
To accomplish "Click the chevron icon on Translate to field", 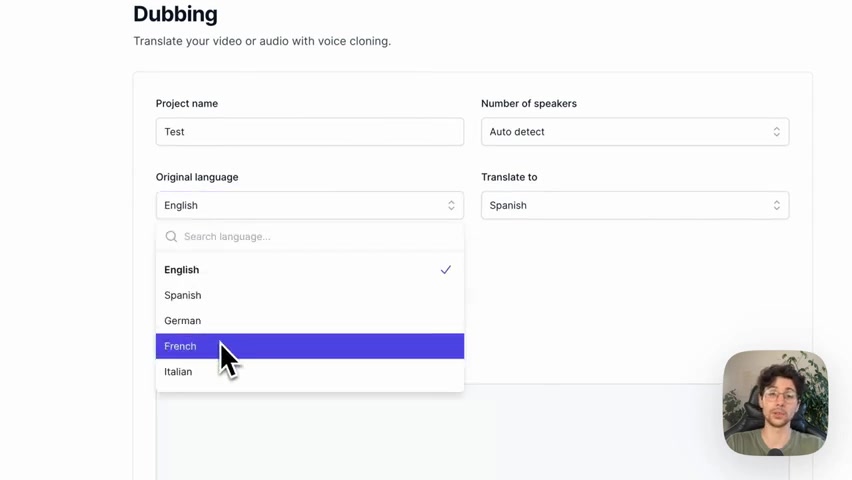I will point(776,205).
